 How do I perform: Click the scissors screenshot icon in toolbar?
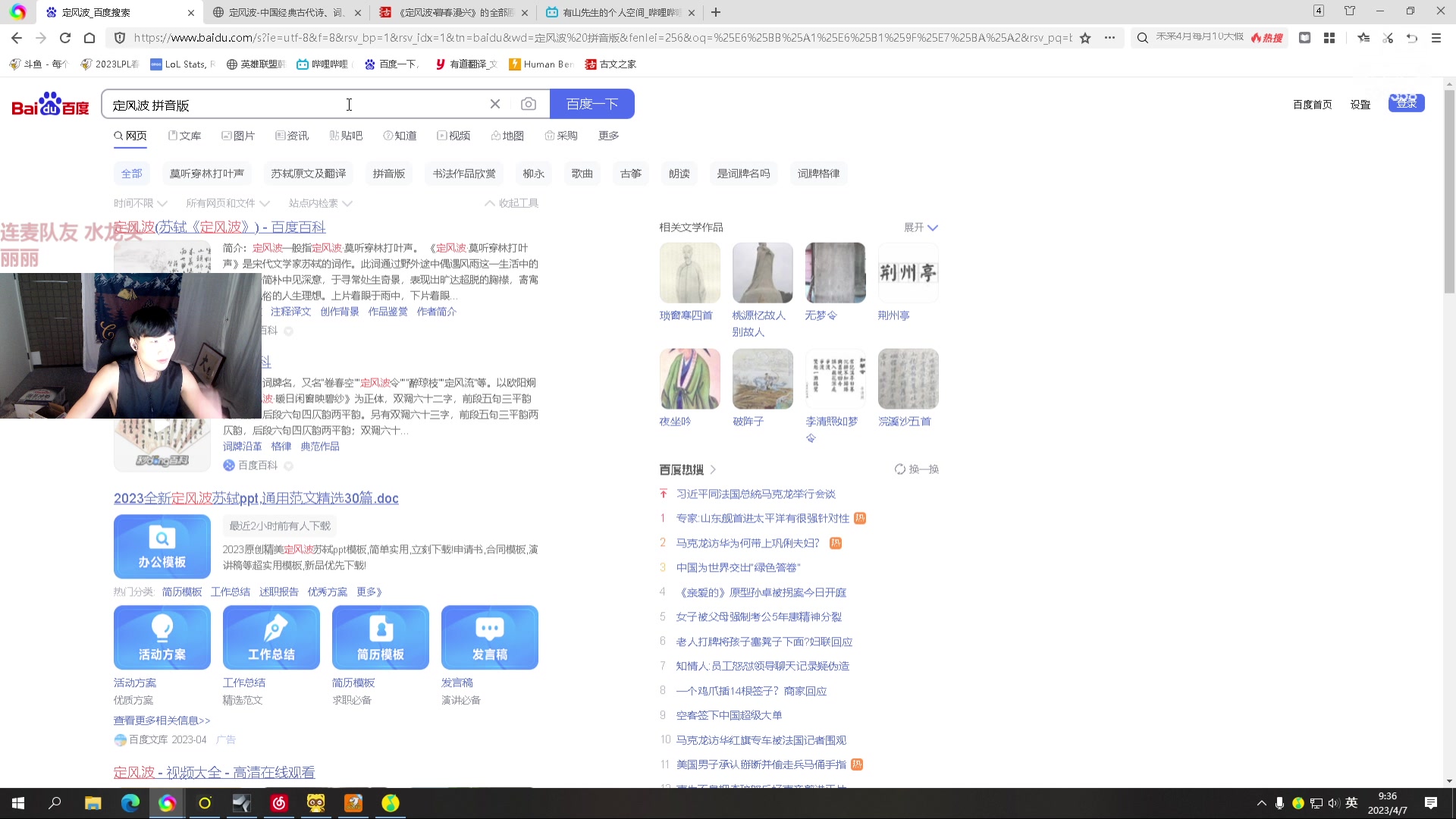point(1388,38)
